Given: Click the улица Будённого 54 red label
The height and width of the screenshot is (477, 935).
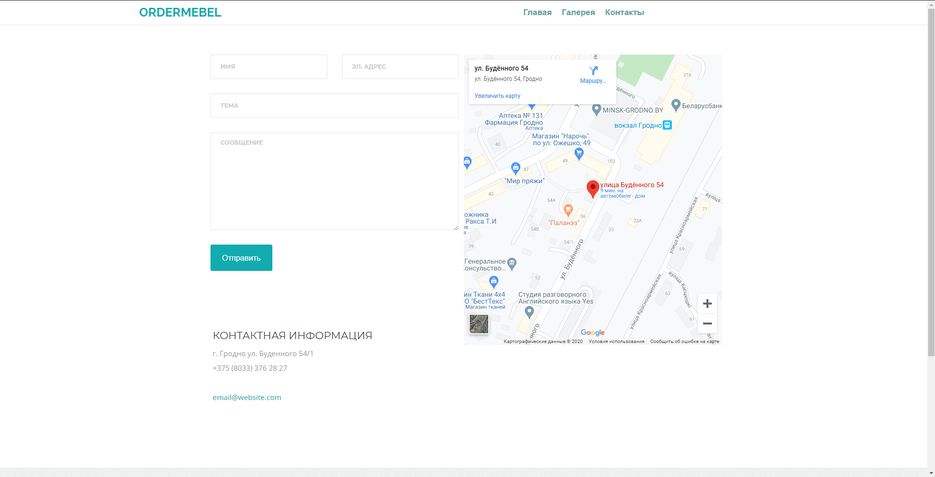Looking at the screenshot, I should tap(632, 185).
